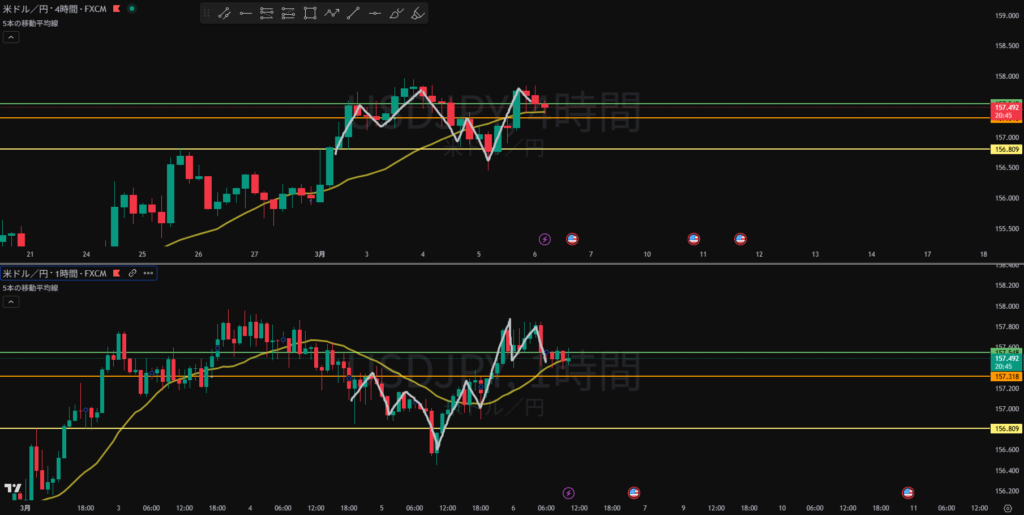The width and height of the screenshot is (1024, 515).
Task: Collapse the 4-hour chart indicator legend
Action: (x=10, y=37)
